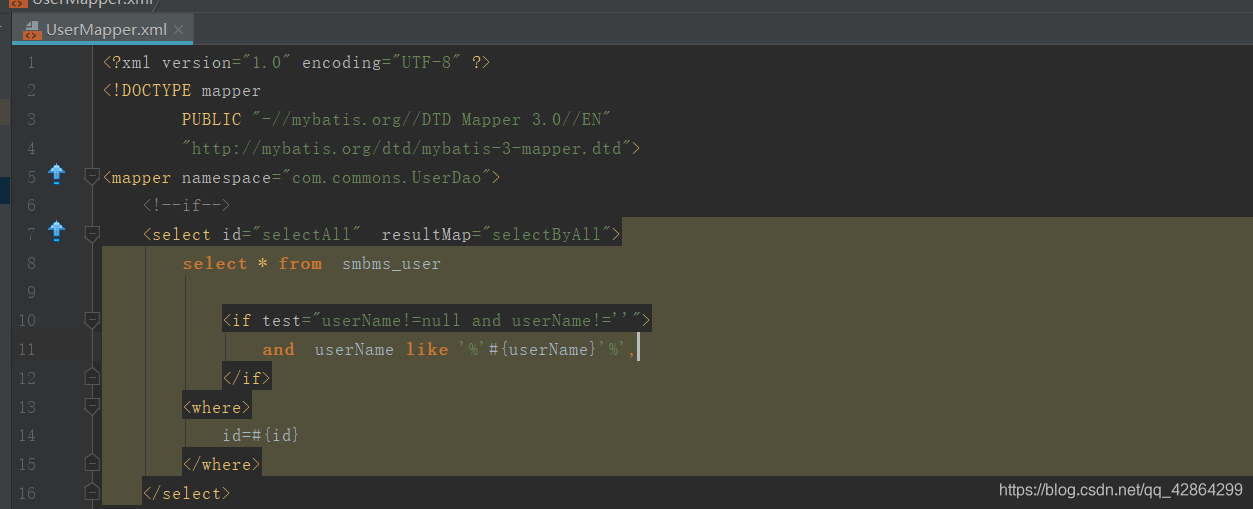Click the #{userName} parameter on line 11
Screen dimensions: 1253x509
coord(543,349)
